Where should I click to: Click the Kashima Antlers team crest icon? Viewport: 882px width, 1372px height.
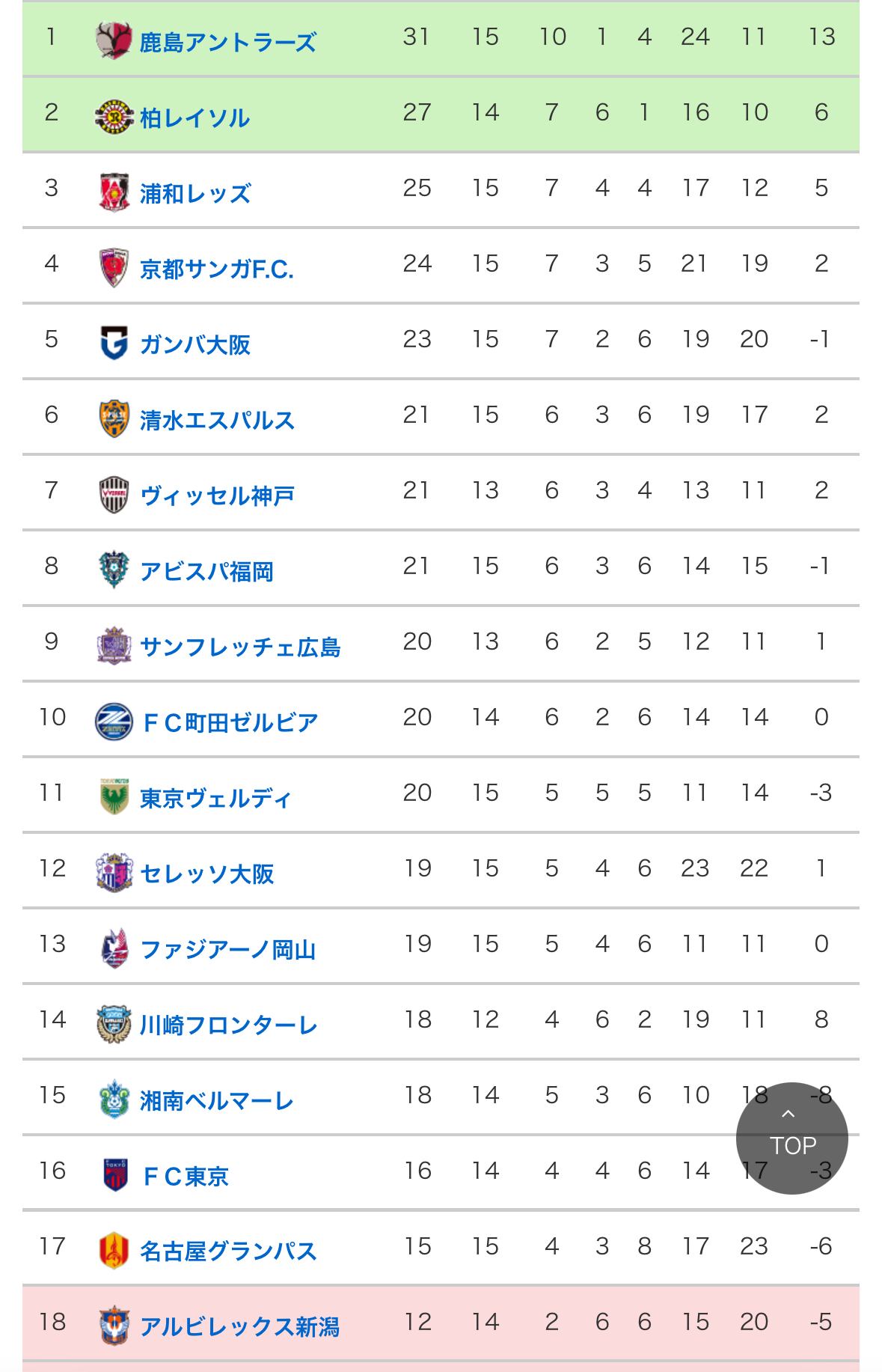click(x=114, y=40)
